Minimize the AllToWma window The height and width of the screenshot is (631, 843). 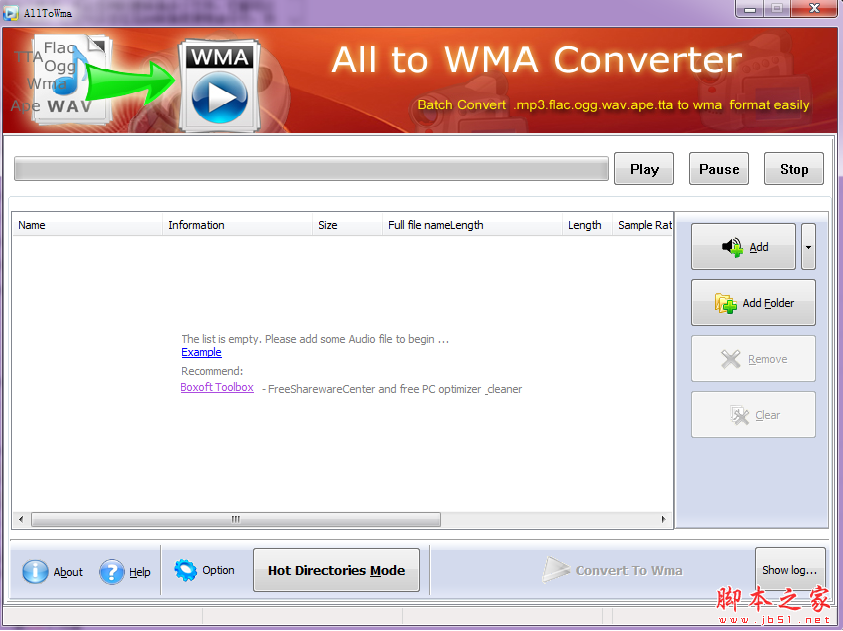[750, 9]
